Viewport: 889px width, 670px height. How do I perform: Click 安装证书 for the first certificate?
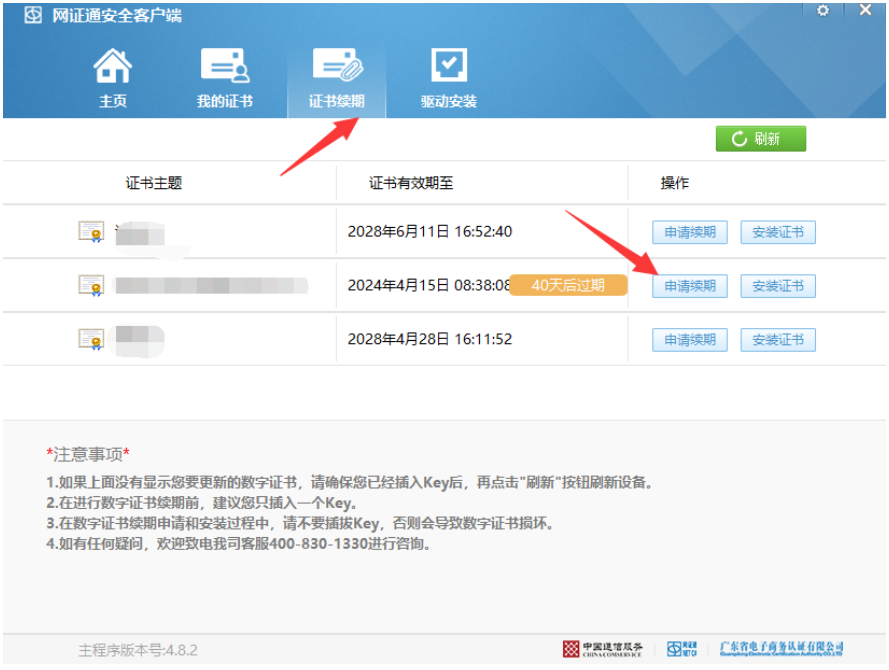(x=778, y=232)
